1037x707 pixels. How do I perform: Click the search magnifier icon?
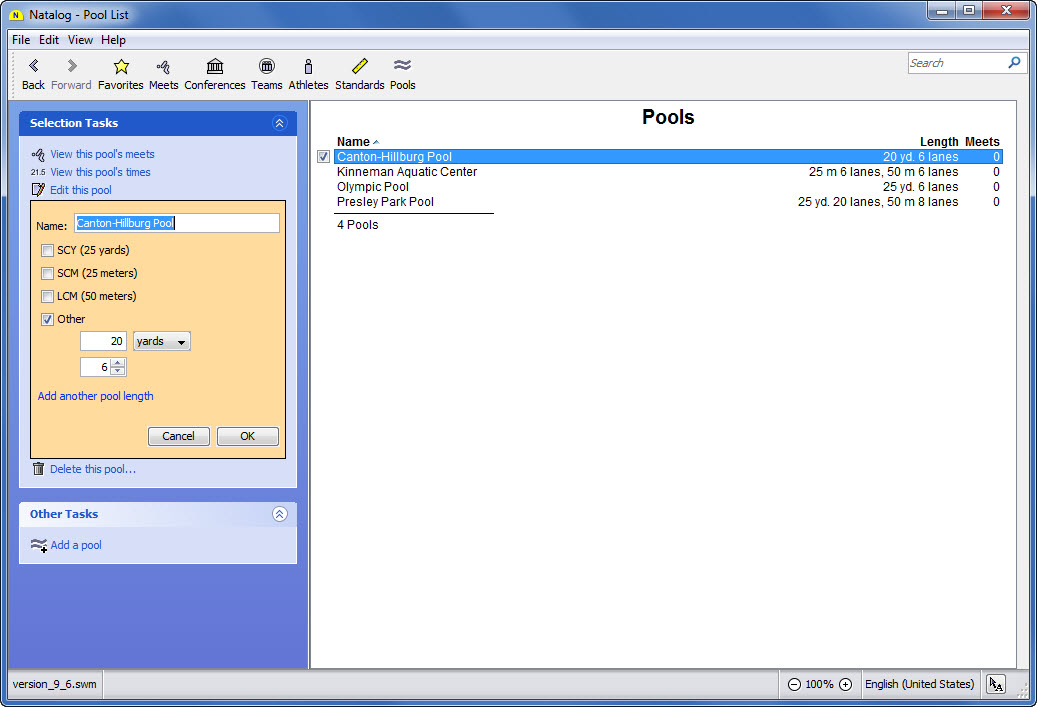click(1014, 63)
